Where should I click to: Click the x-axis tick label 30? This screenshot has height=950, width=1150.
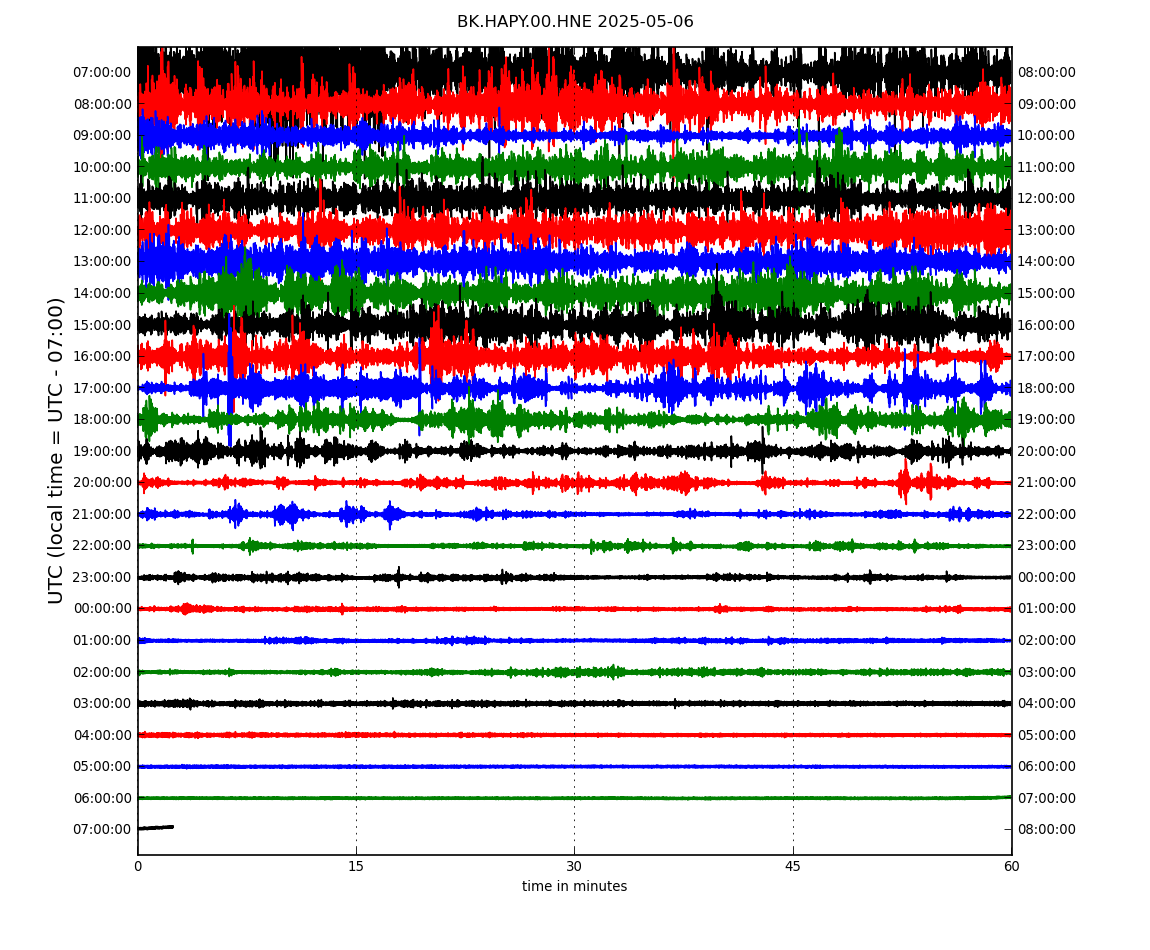tap(574, 866)
